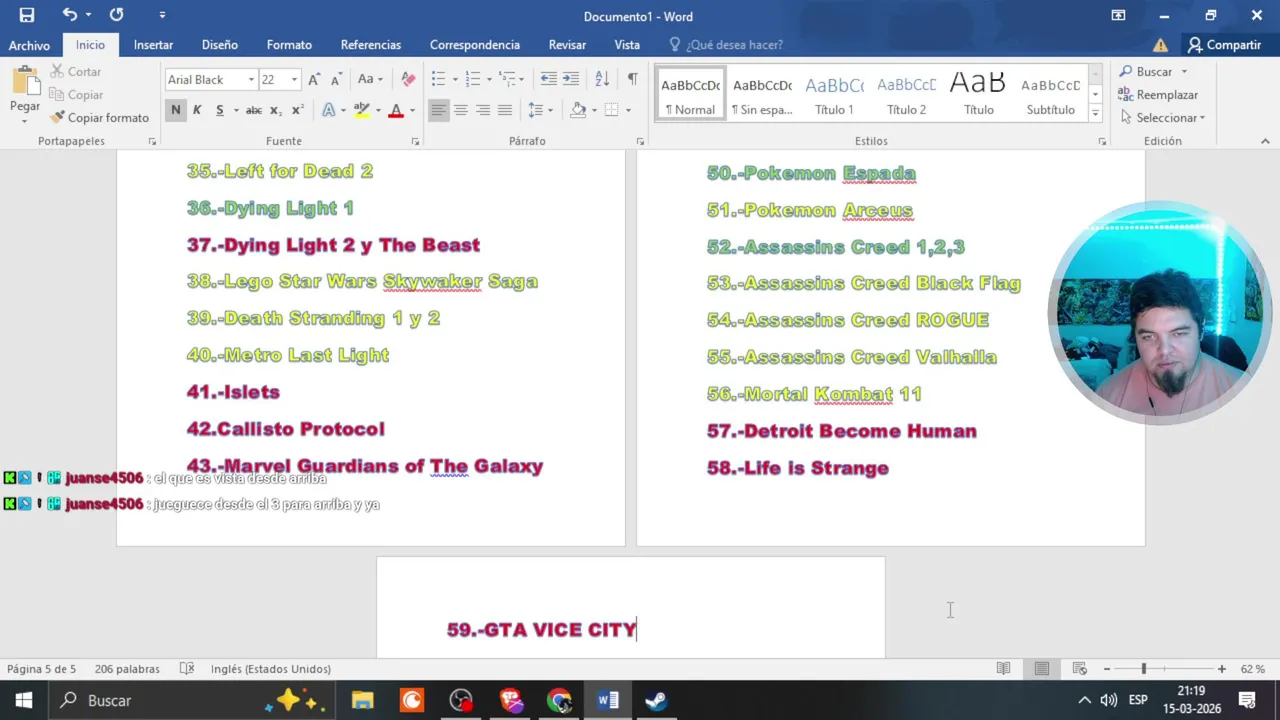Toggle italic K formatting

pos(197,110)
